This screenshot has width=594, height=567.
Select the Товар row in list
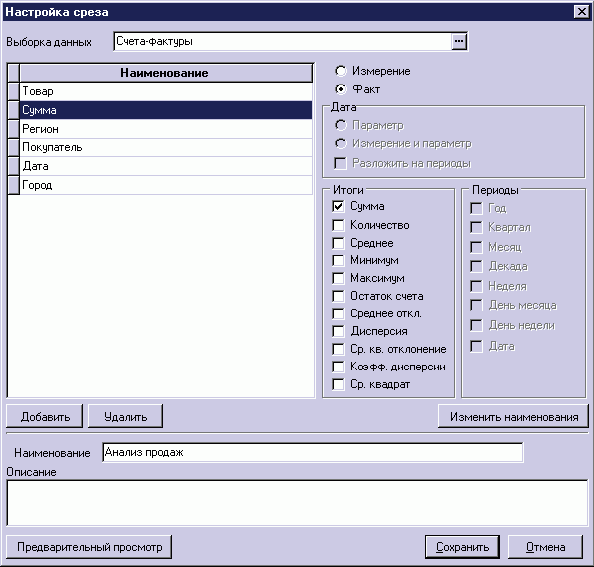(166, 91)
